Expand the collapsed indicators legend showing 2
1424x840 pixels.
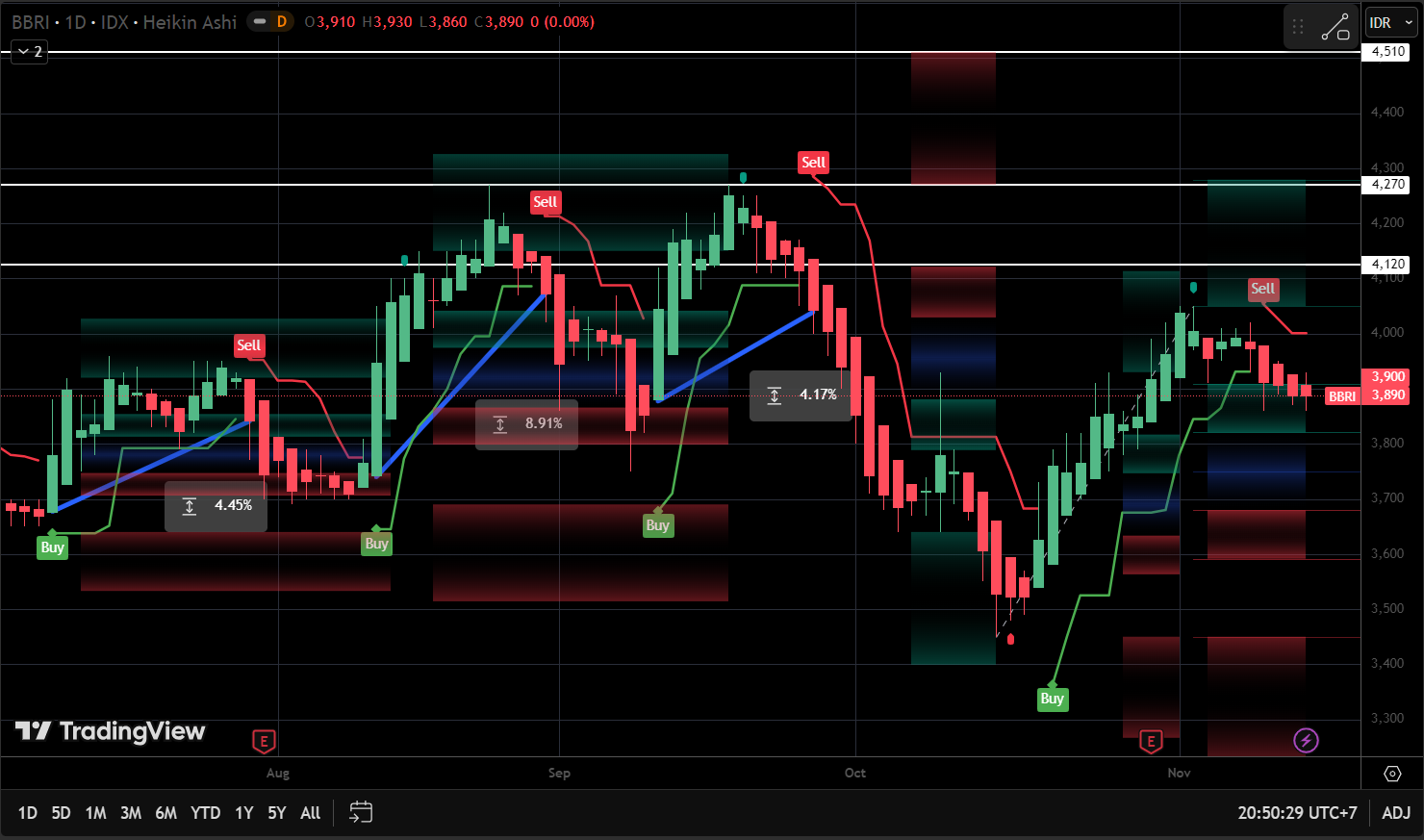pyautogui.click(x=30, y=51)
